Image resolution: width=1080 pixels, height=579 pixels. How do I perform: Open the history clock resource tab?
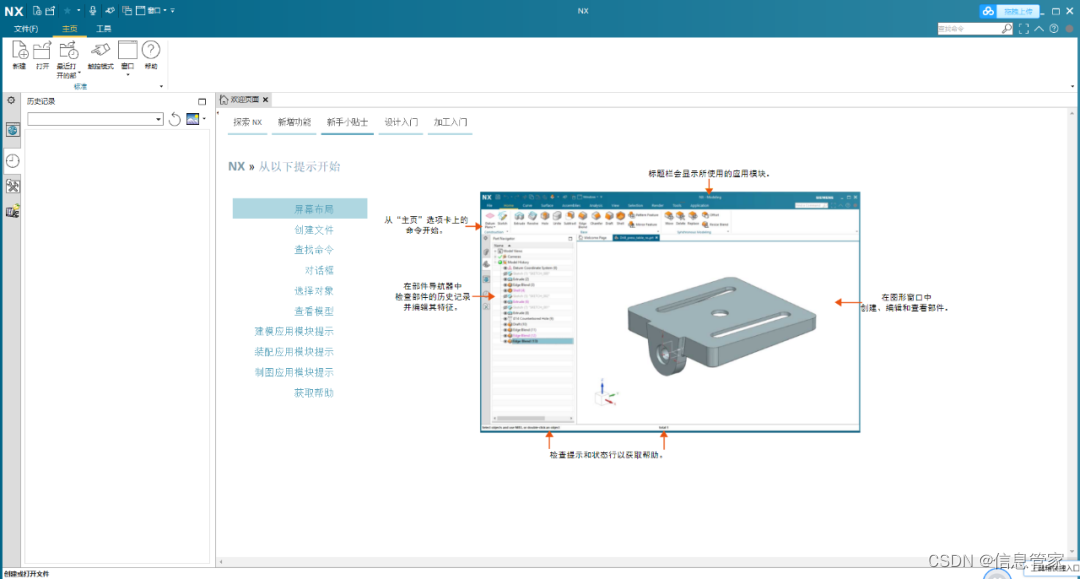point(12,160)
